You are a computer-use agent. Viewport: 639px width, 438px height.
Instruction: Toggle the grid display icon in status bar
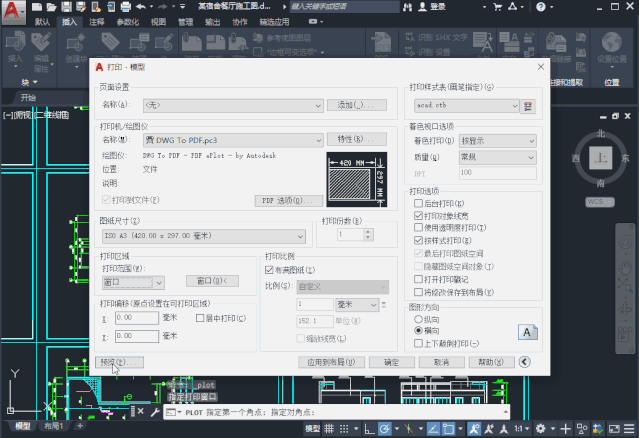329,429
